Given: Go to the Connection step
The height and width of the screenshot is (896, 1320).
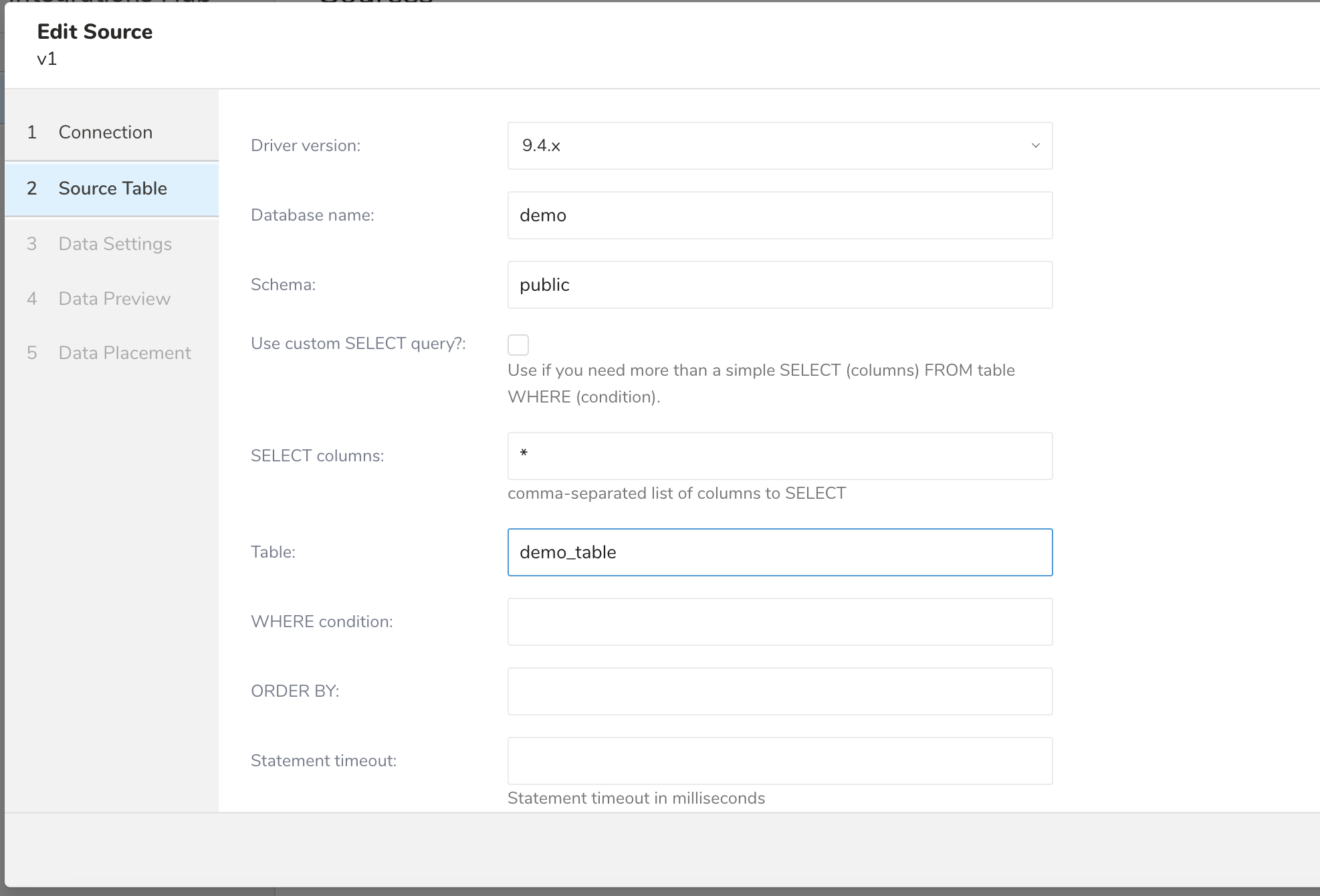Looking at the screenshot, I should [x=105, y=132].
